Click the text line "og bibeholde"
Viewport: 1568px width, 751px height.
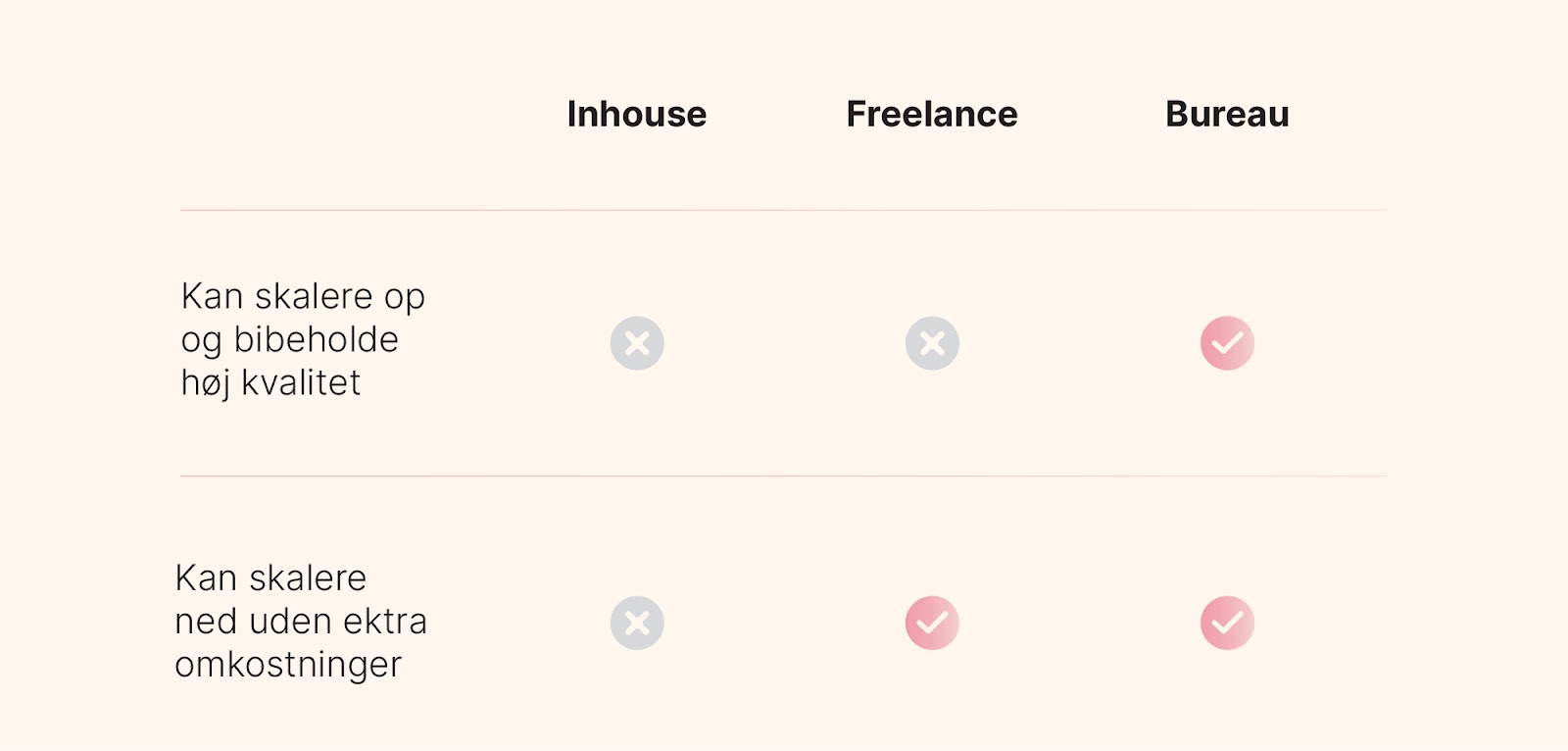point(289,339)
